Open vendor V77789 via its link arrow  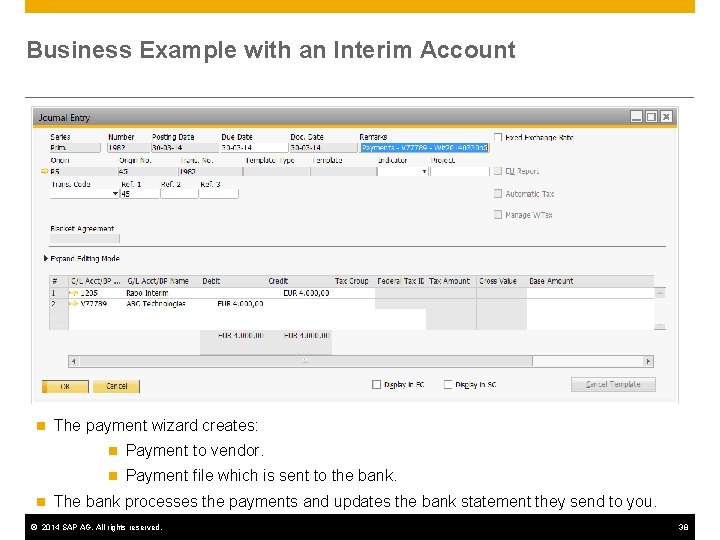pyautogui.click(x=73, y=304)
